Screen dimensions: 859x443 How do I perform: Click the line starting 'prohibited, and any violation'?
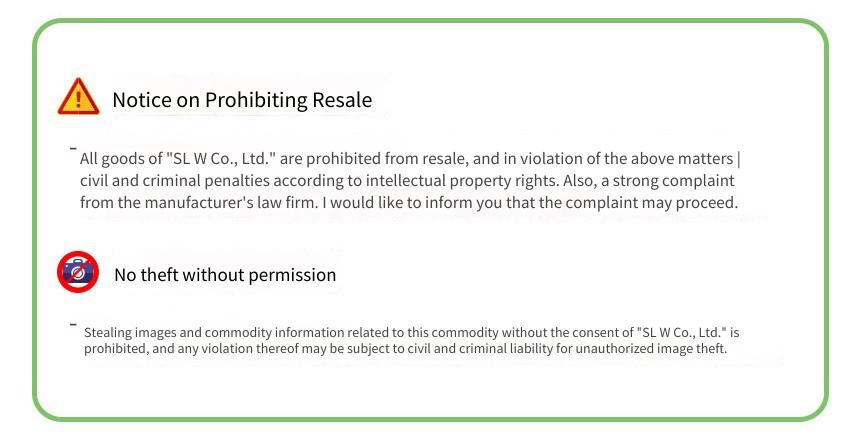pyautogui.click(x=405, y=349)
